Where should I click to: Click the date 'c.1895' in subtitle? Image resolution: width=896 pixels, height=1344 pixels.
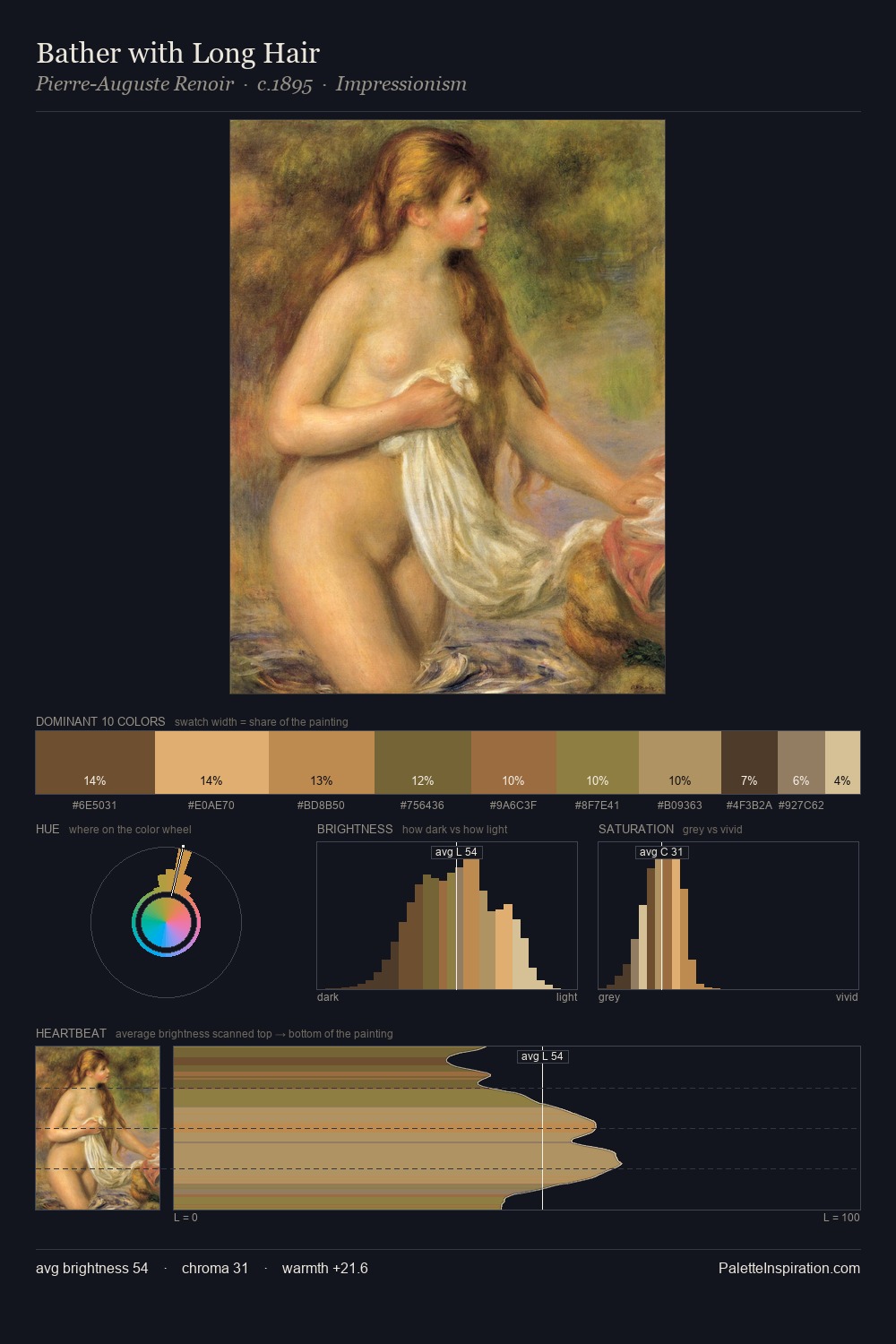point(285,84)
